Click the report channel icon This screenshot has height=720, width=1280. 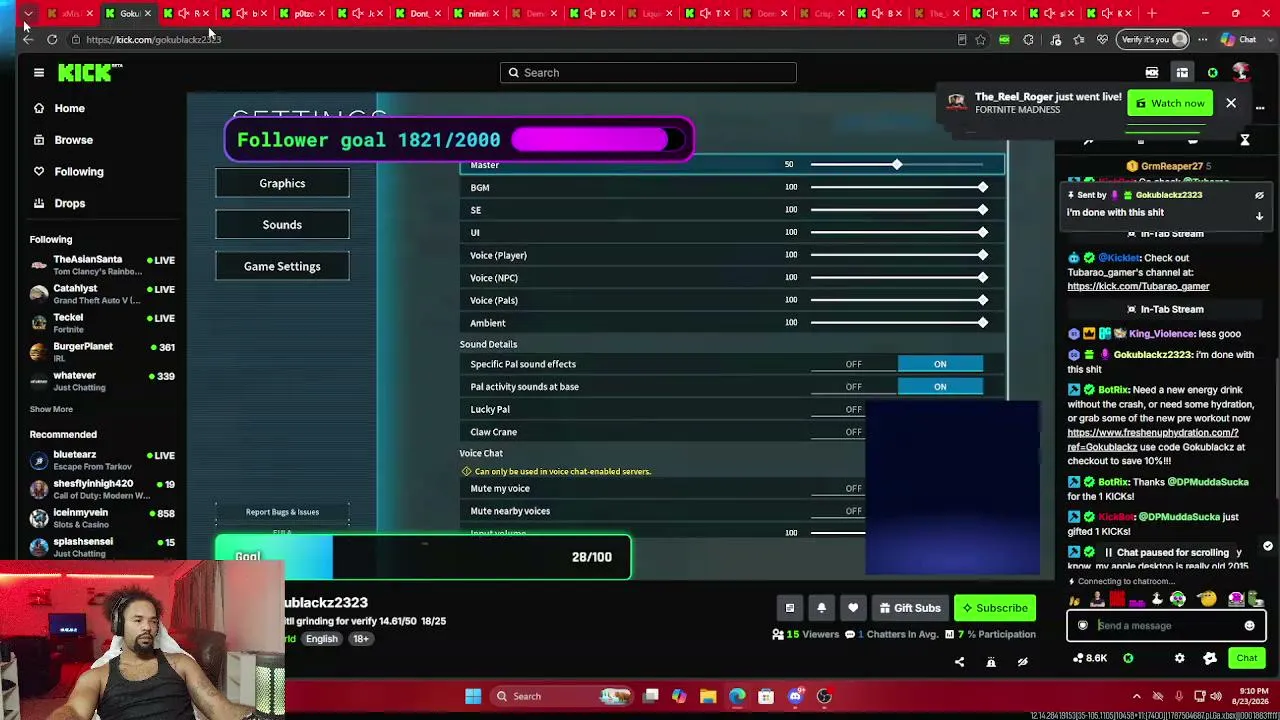[x=991, y=661]
